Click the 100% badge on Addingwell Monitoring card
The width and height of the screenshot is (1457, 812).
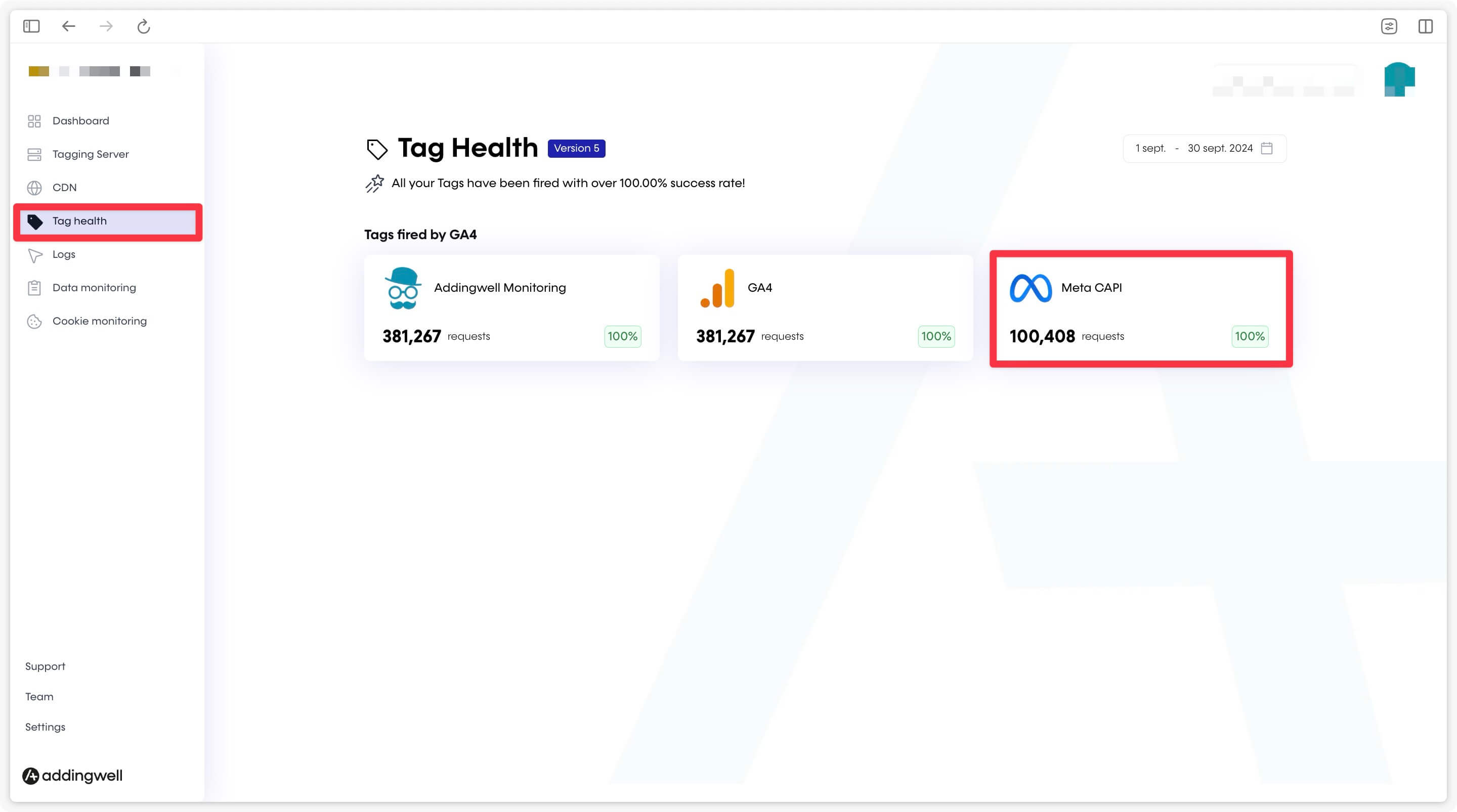[x=623, y=336]
